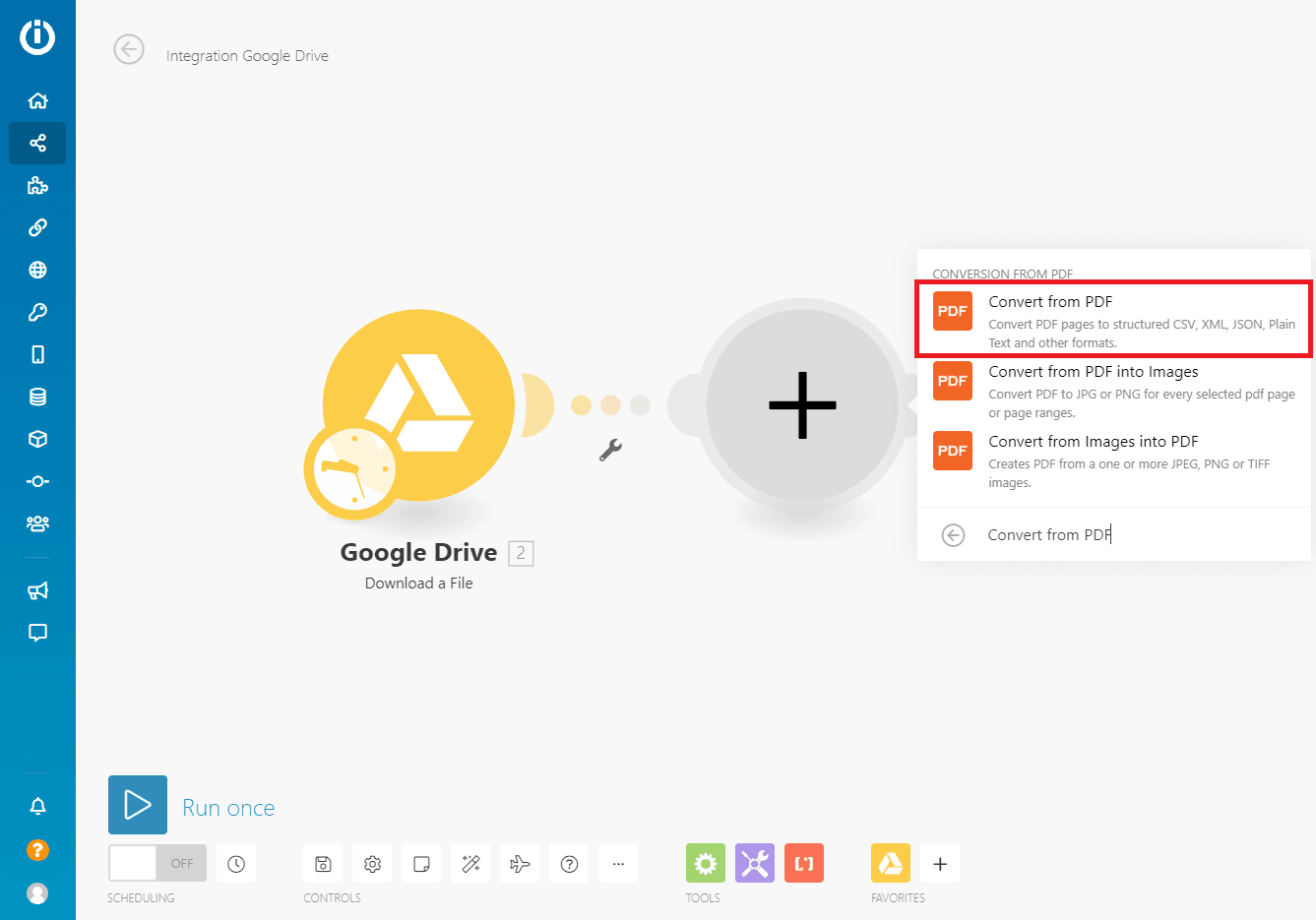Open Keys icon in sidebar
The image size is (1316, 920).
tap(37, 312)
